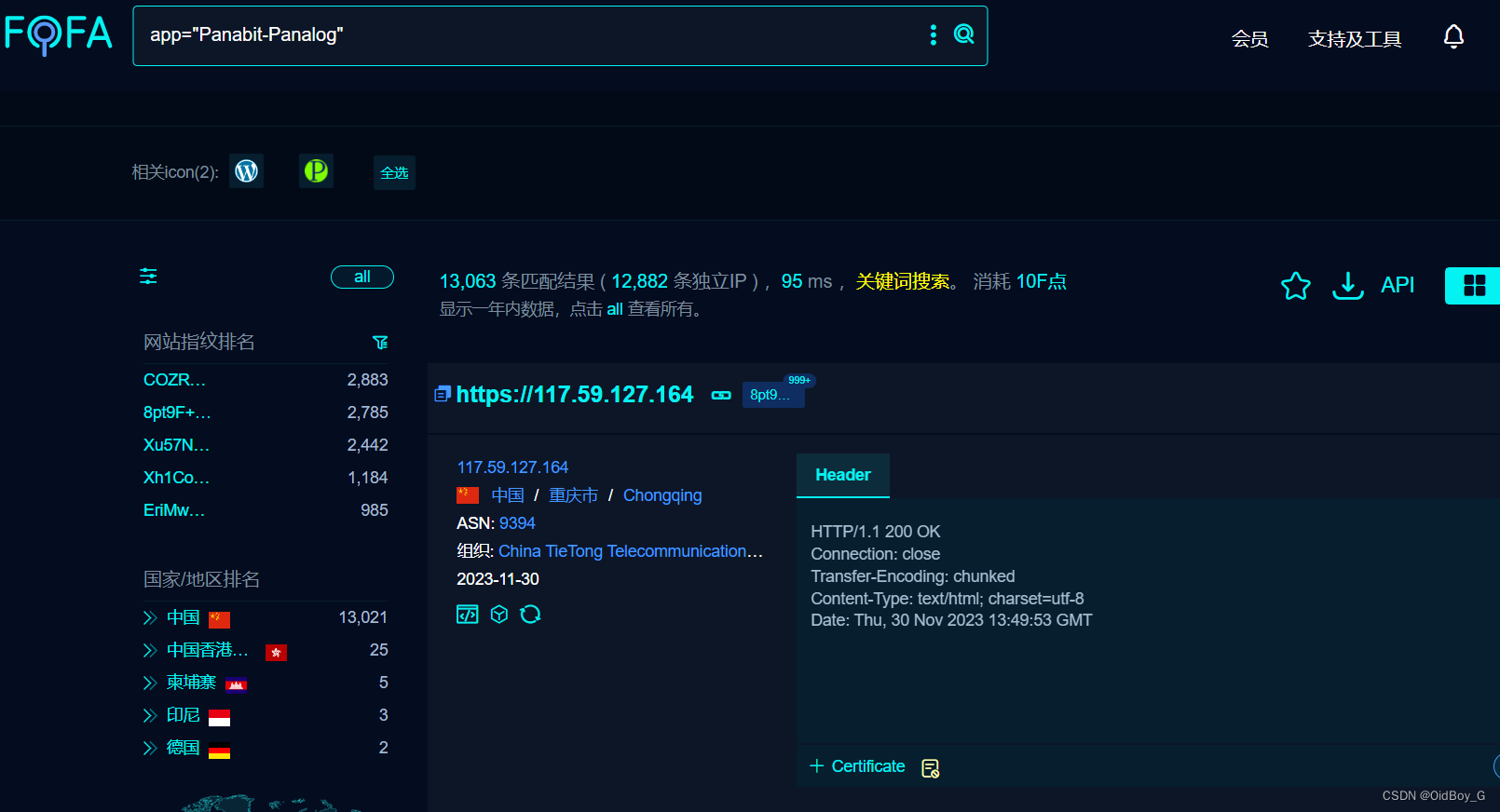Open the filter sliders icon in sidebar
The width and height of the screenshot is (1500, 812).
(x=148, y=277)
